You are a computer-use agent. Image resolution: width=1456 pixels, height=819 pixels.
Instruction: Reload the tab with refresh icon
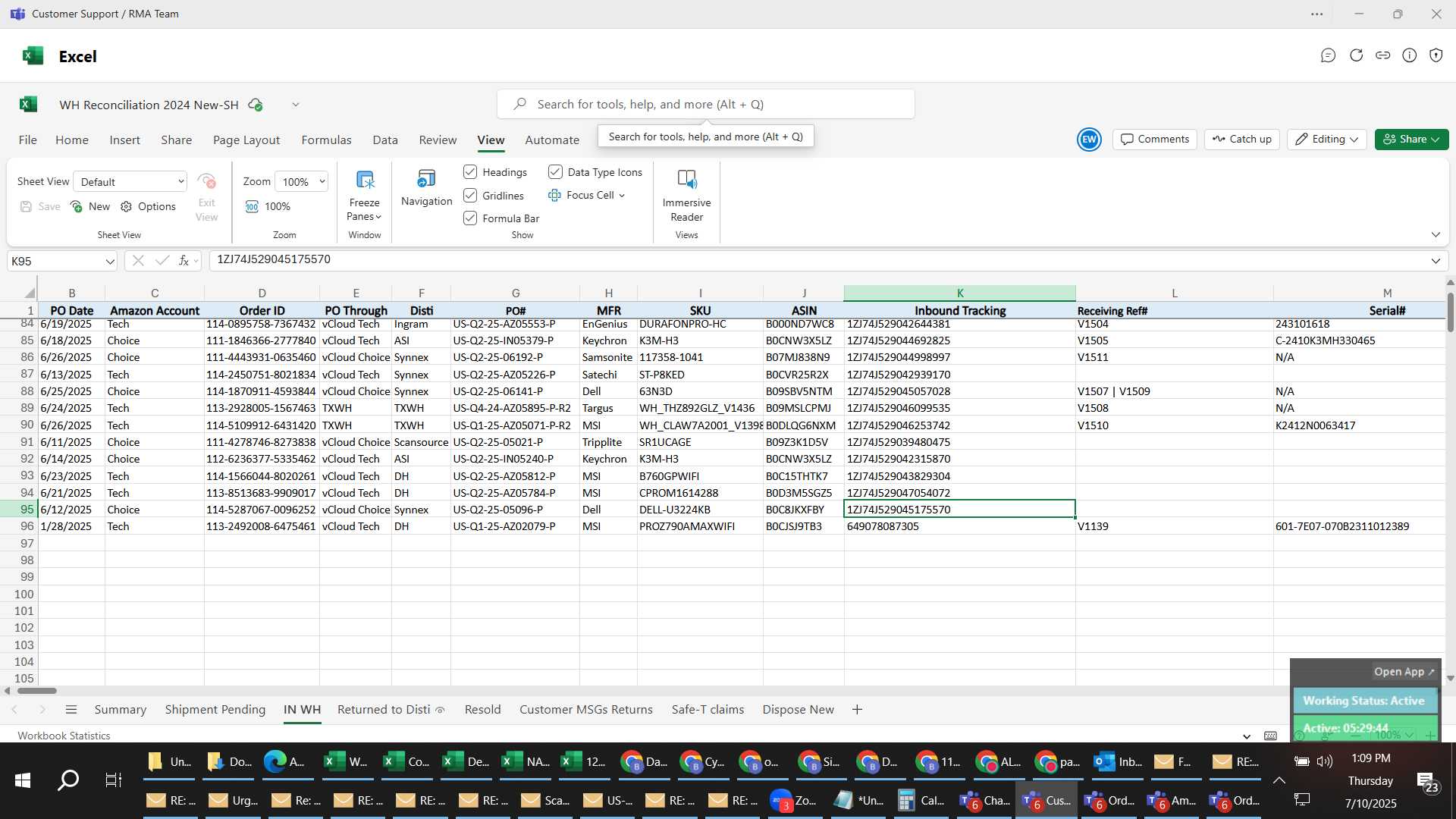[1356, 55]
